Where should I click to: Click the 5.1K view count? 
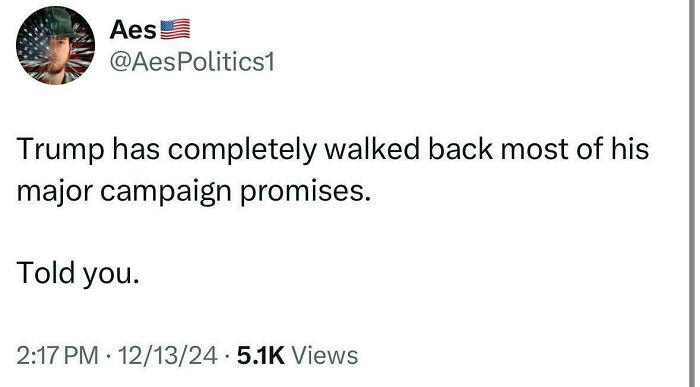[261, 355]
